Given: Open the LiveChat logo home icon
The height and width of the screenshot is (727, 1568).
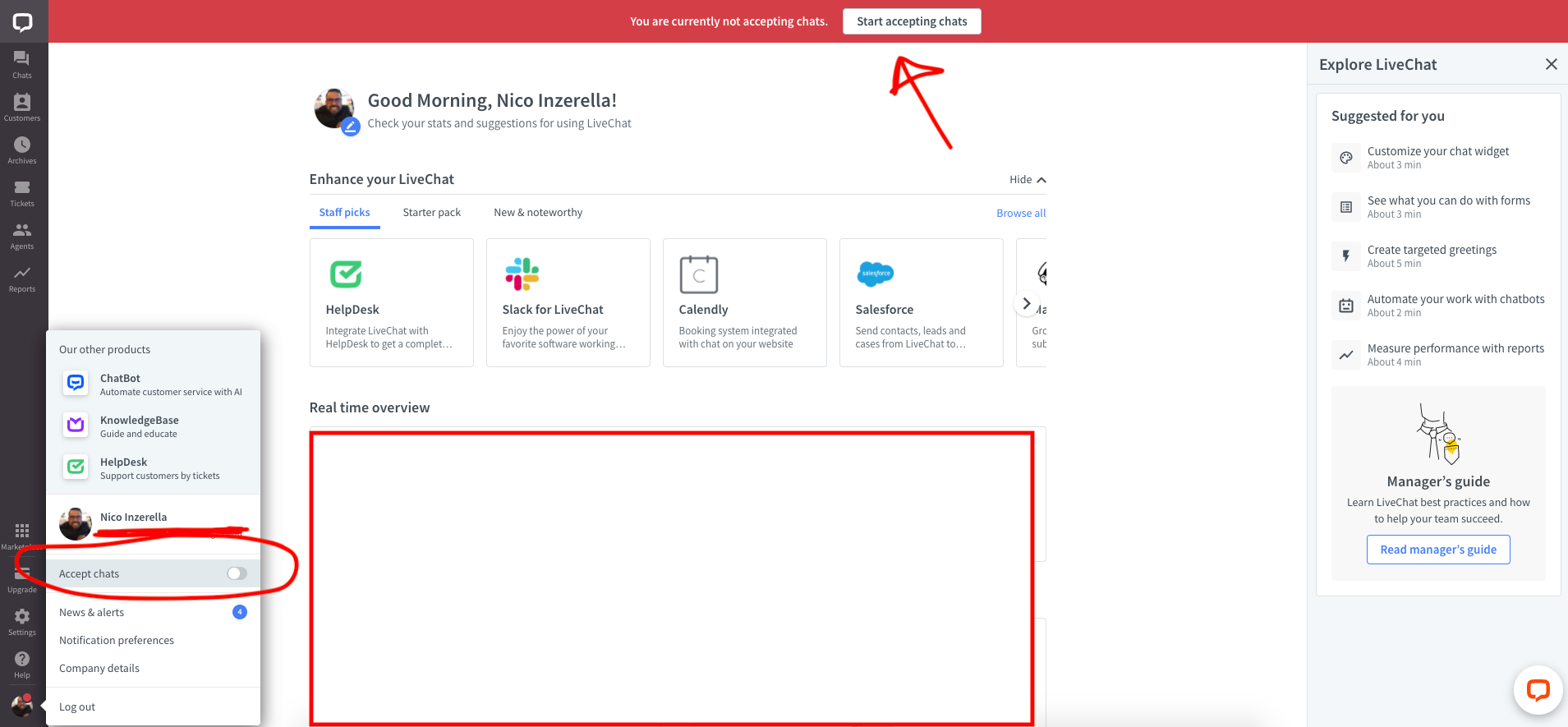Looking at the screenshot, I should pyautogui.click(x=22, y=21).
